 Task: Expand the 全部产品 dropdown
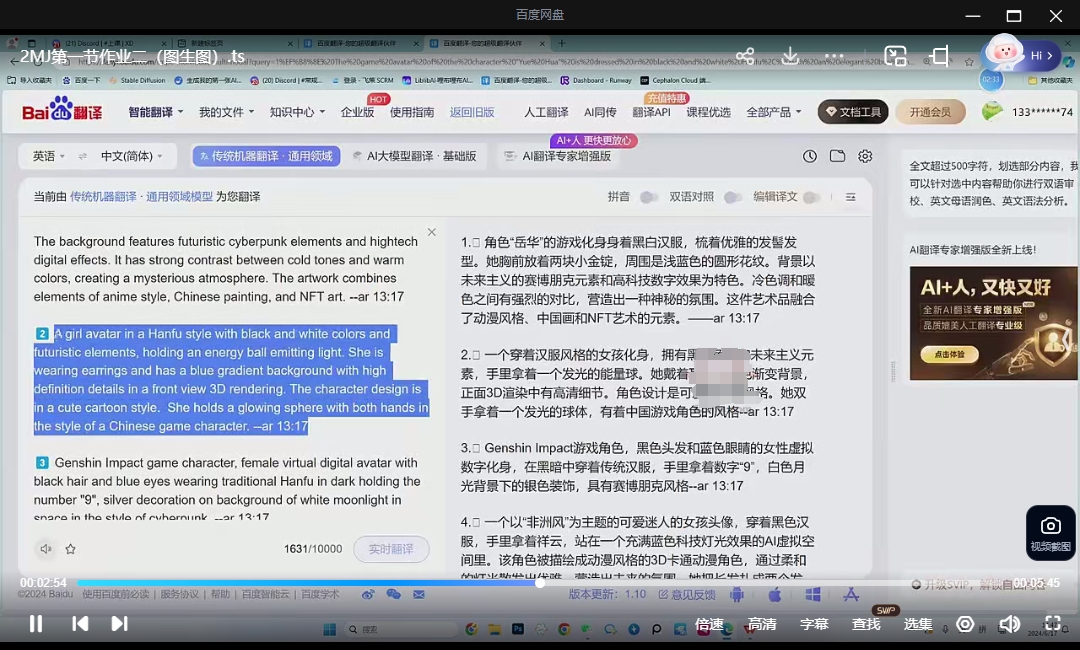(774, 112)
